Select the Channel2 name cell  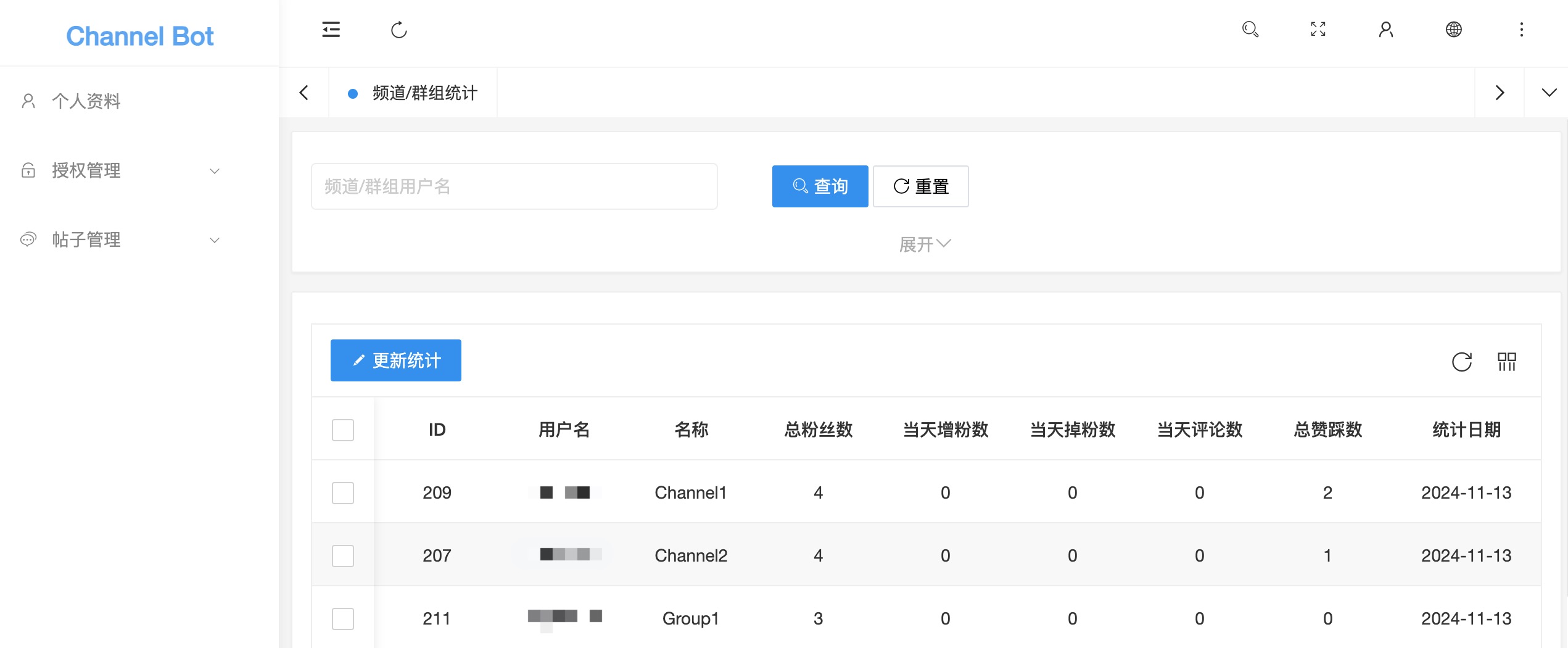tap(691, 555)
